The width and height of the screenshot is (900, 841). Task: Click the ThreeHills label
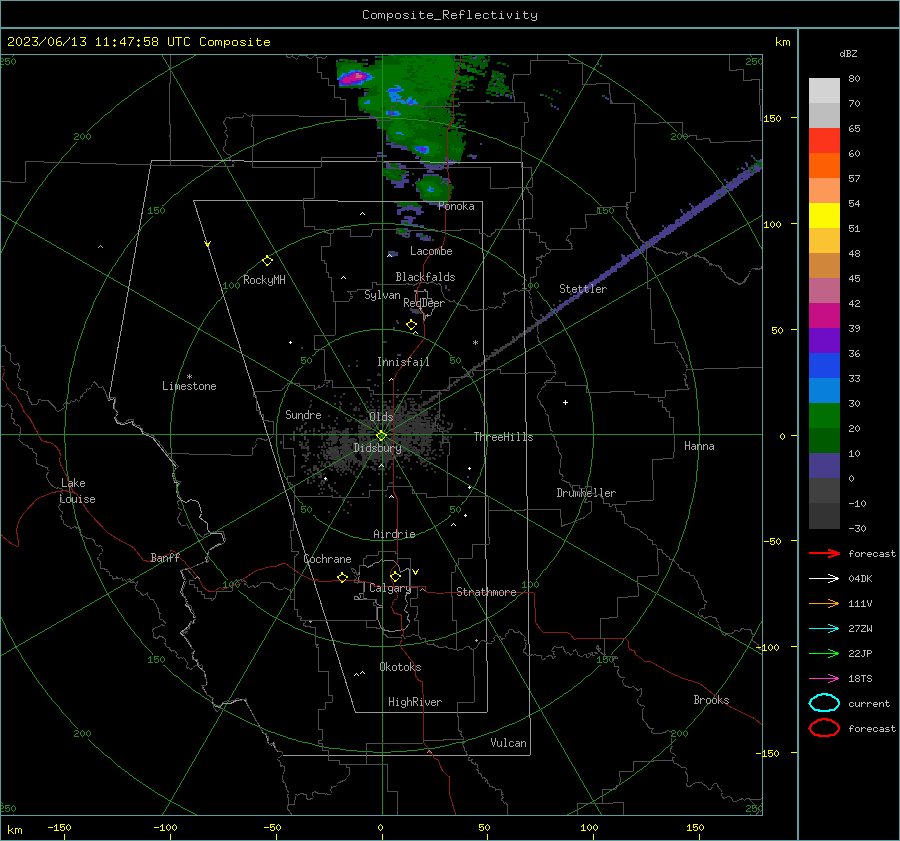(503, 437)
